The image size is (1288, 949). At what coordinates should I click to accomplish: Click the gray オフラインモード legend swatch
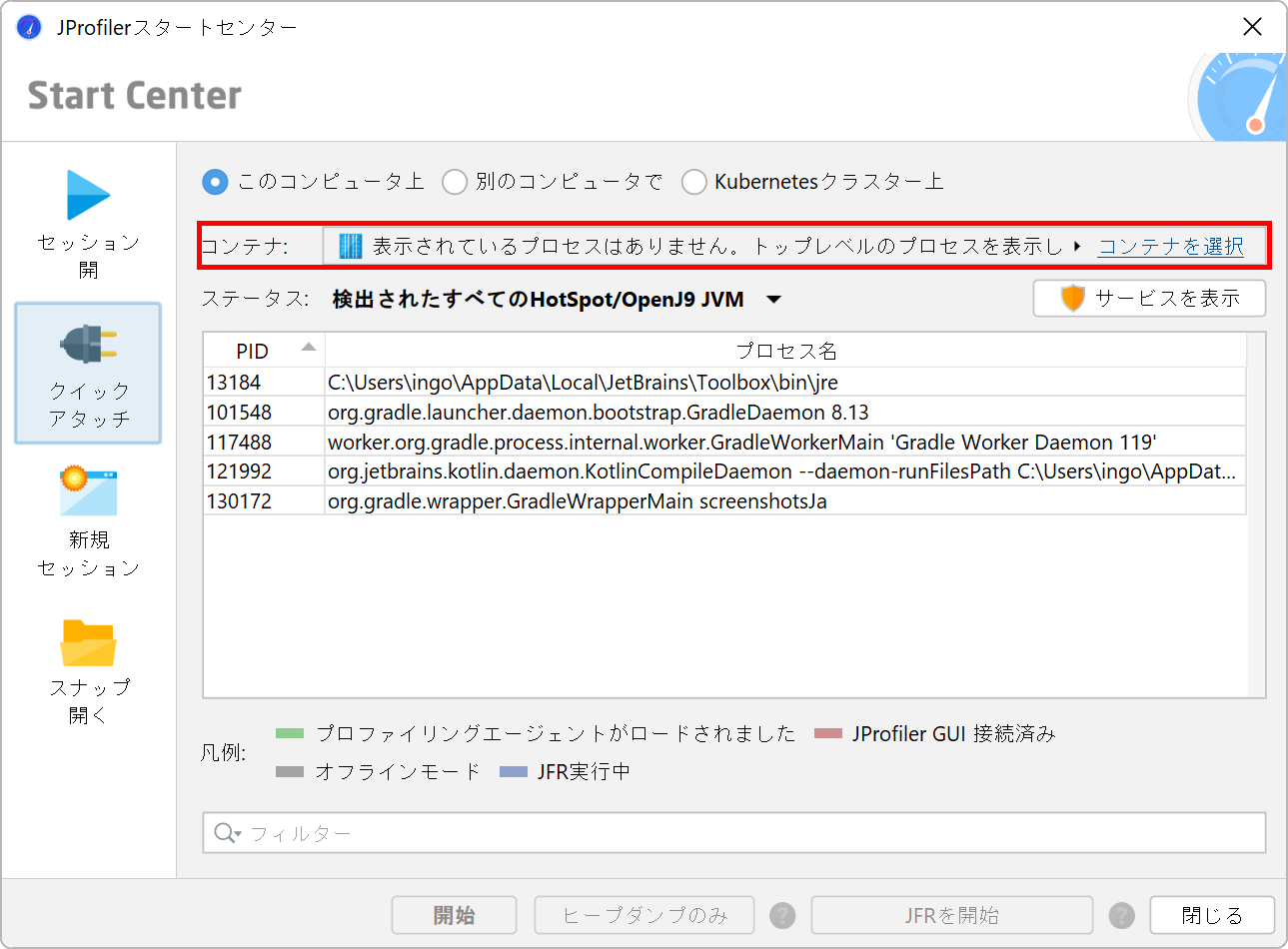click(x=290, y=771)
